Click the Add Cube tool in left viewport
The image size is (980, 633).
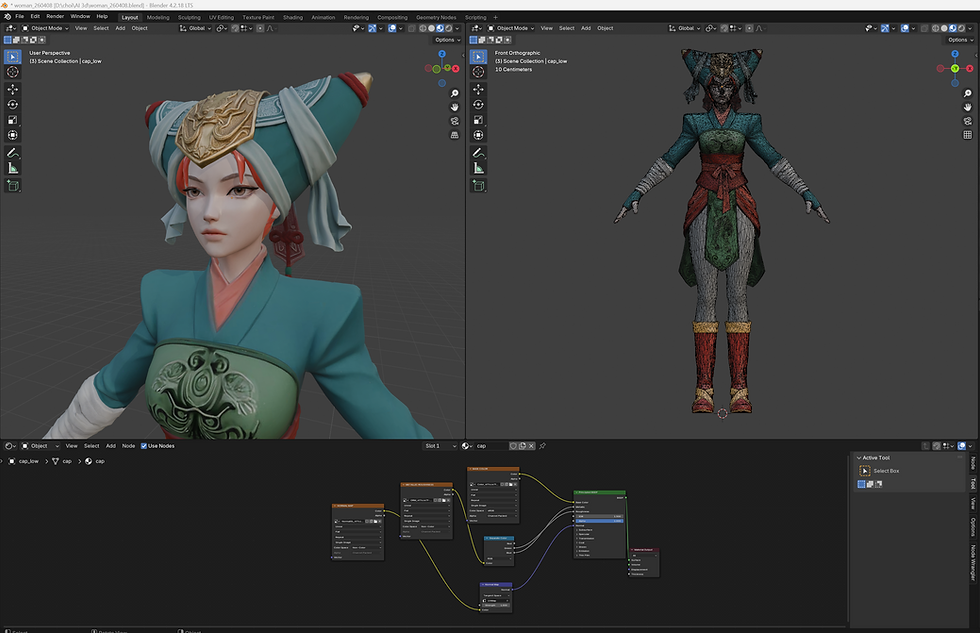(x=12, y=186)
